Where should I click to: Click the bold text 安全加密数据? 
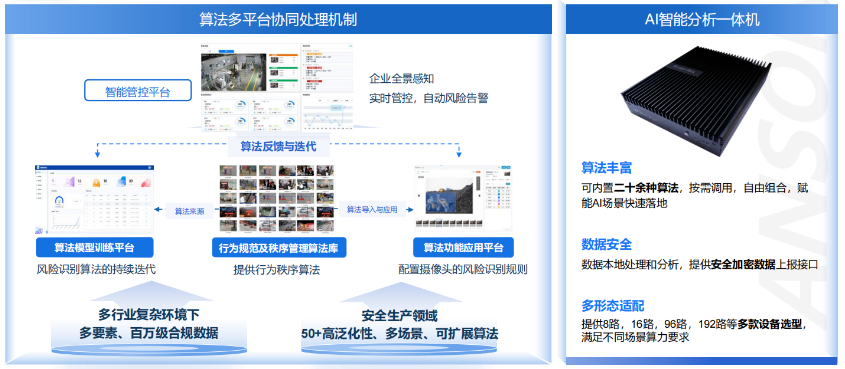click(x=743, y=264)
